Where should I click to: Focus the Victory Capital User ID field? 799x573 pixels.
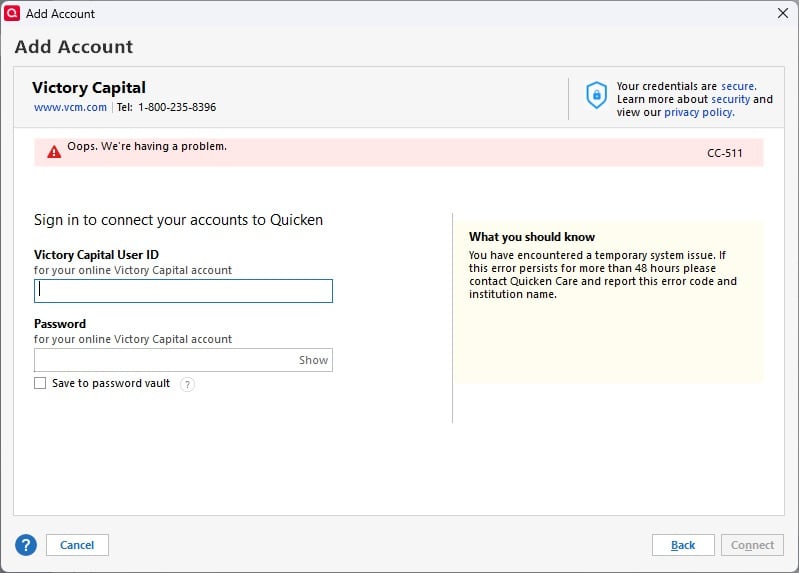point(183,291)
